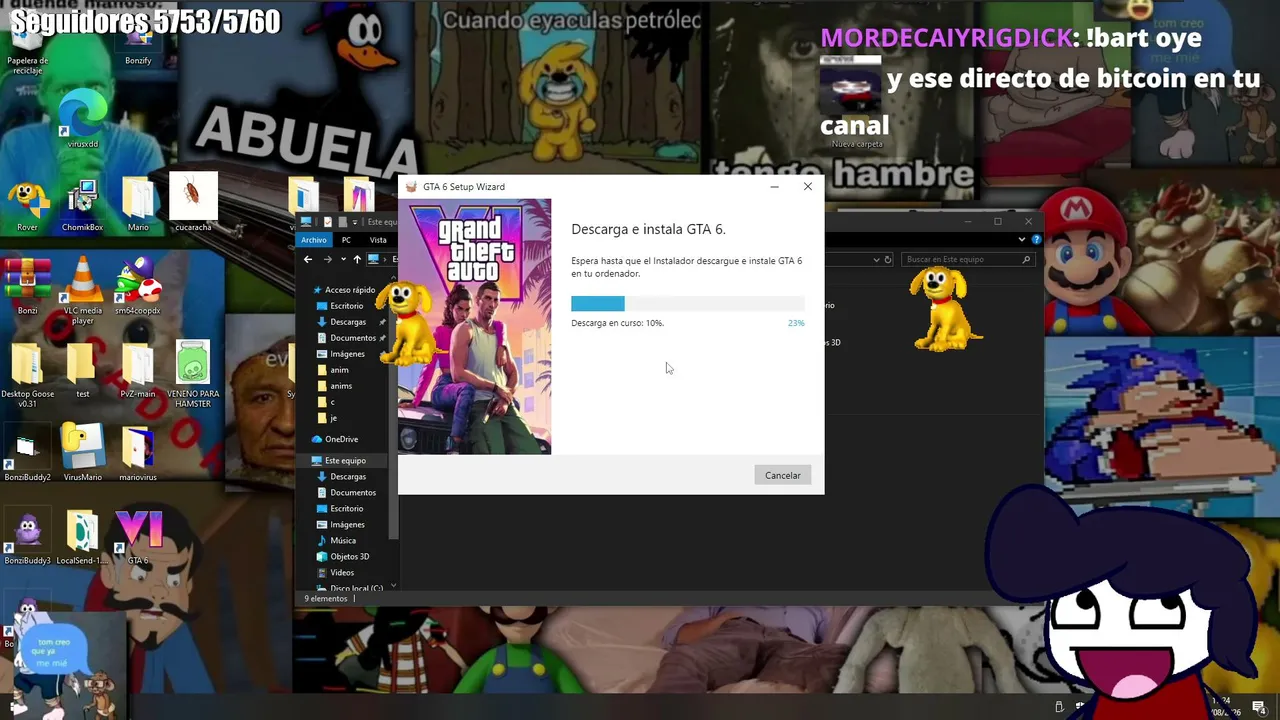Select the mariovirus desktop icon
1280x720 pixels.
[x=138, y=455]
